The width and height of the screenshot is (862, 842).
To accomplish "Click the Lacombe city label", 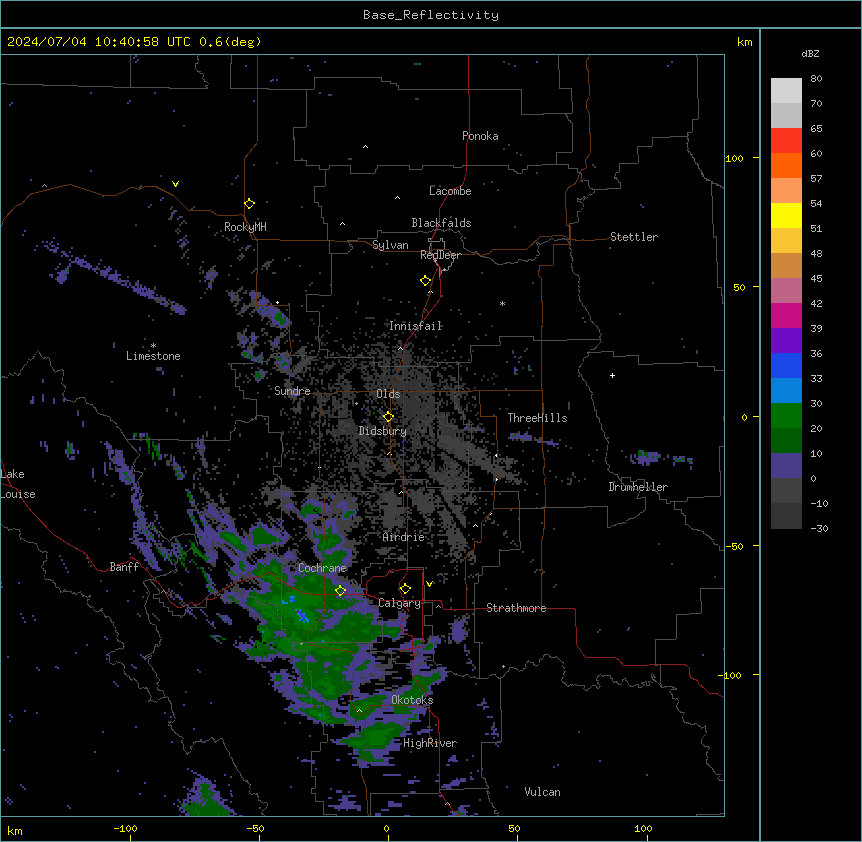I will point(450,191).
